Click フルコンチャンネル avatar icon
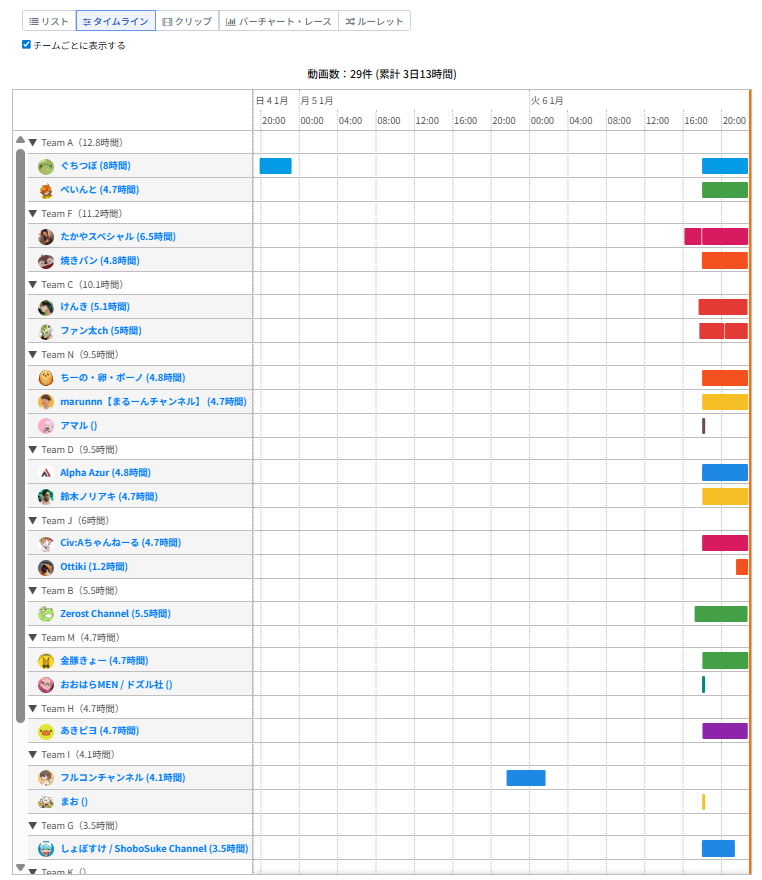The width and height of the screenshot is (762, 880). coord(46,778)
